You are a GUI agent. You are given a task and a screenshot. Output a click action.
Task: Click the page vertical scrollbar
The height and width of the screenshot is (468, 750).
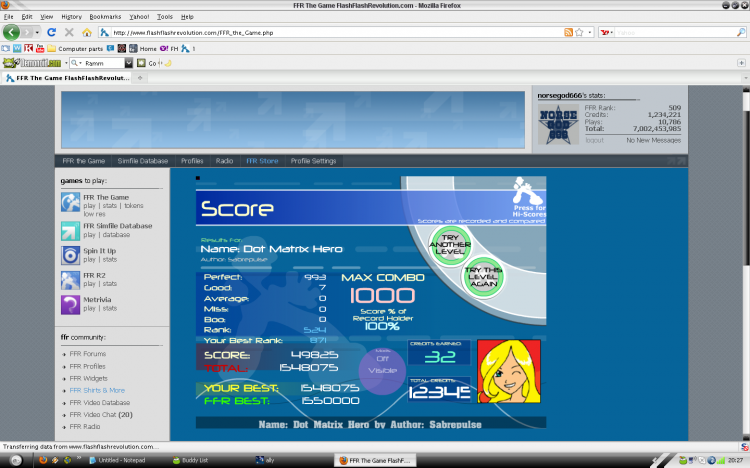746,263
